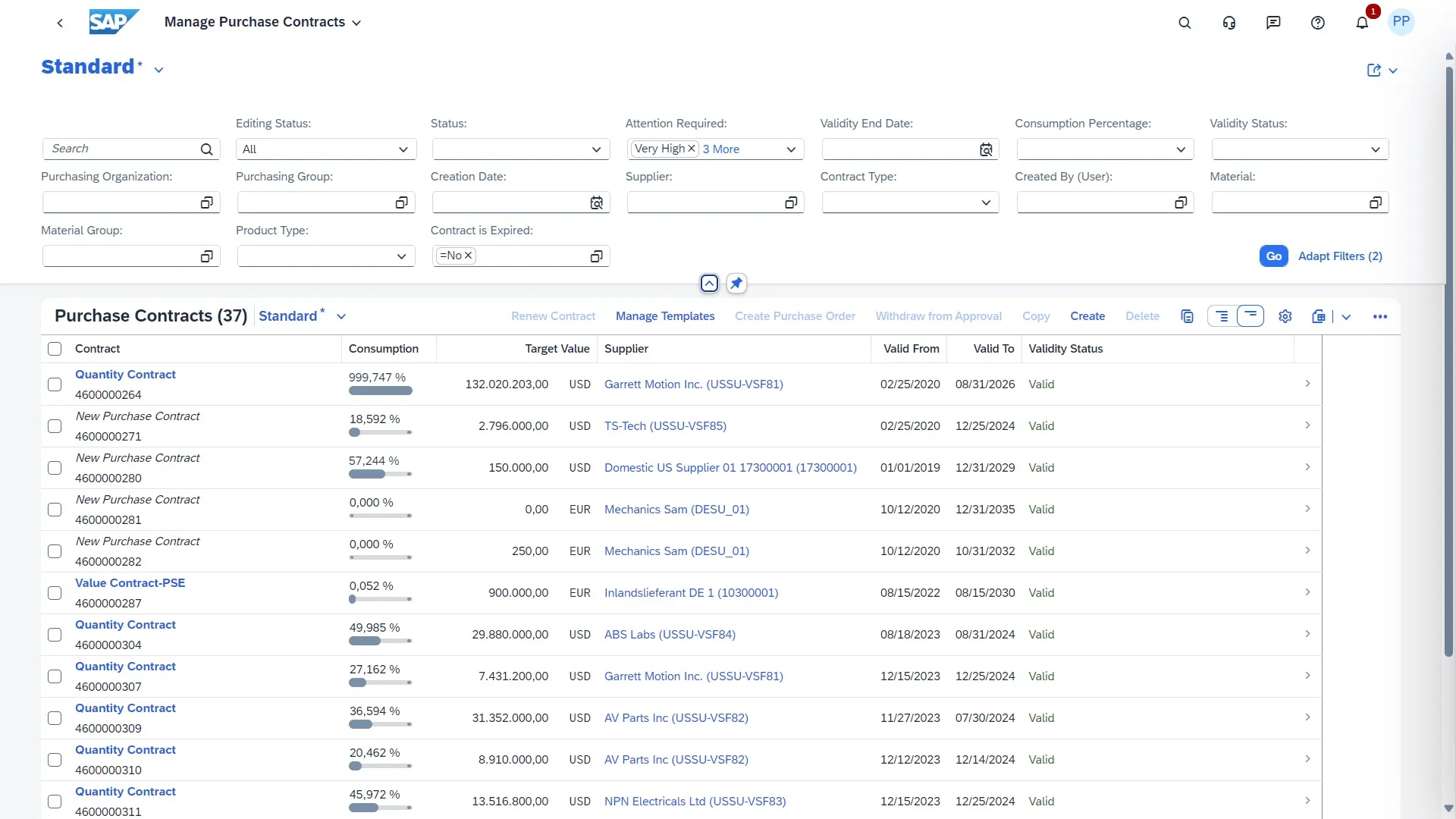Image resolution: width=1456 pixels, height=819 pixels.
Task: Open Adapt Filters (2)
Action: (x=1340, y=256)
